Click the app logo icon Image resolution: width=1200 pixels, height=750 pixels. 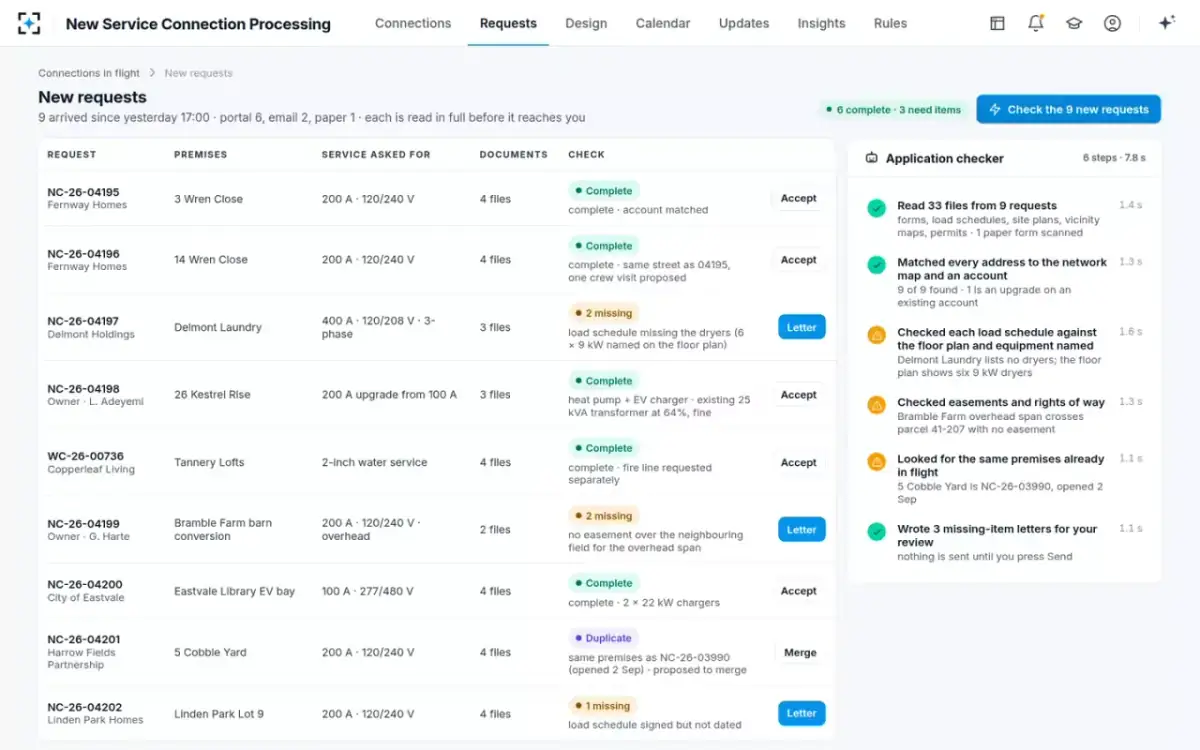point(29,23)
